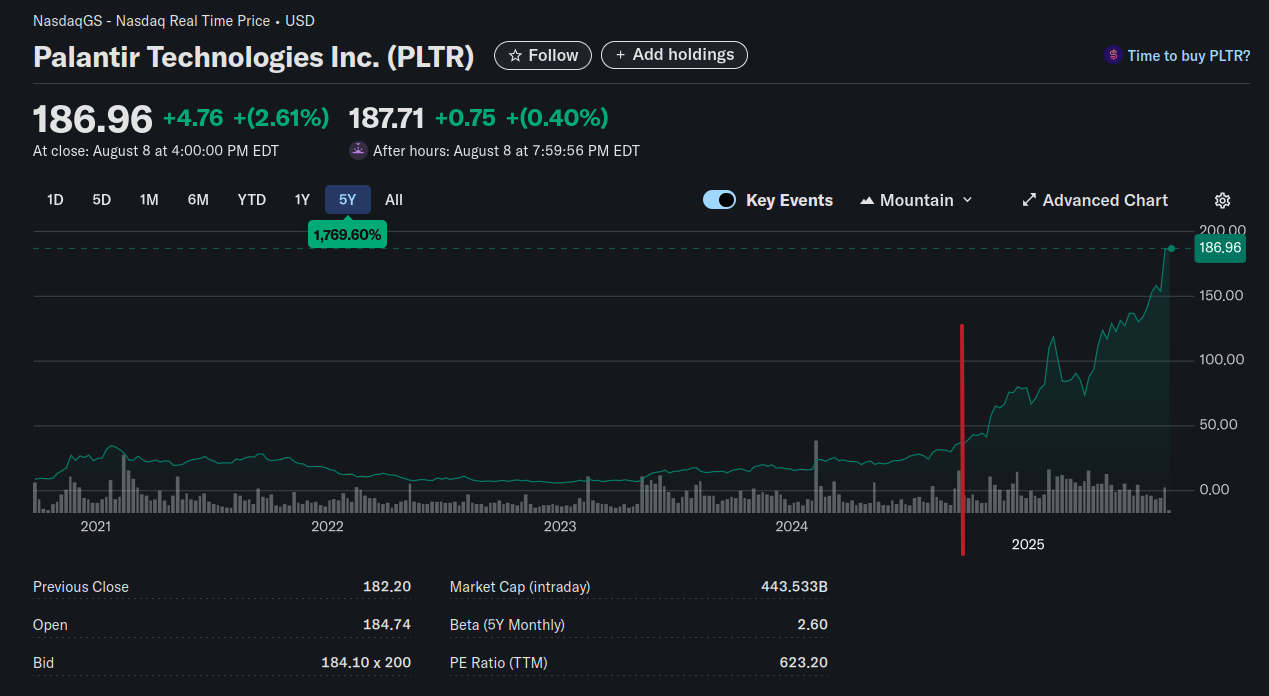Screen dimensions: 1269x696
Task: Click the +4.76 price change value
Action: [193, 118]
